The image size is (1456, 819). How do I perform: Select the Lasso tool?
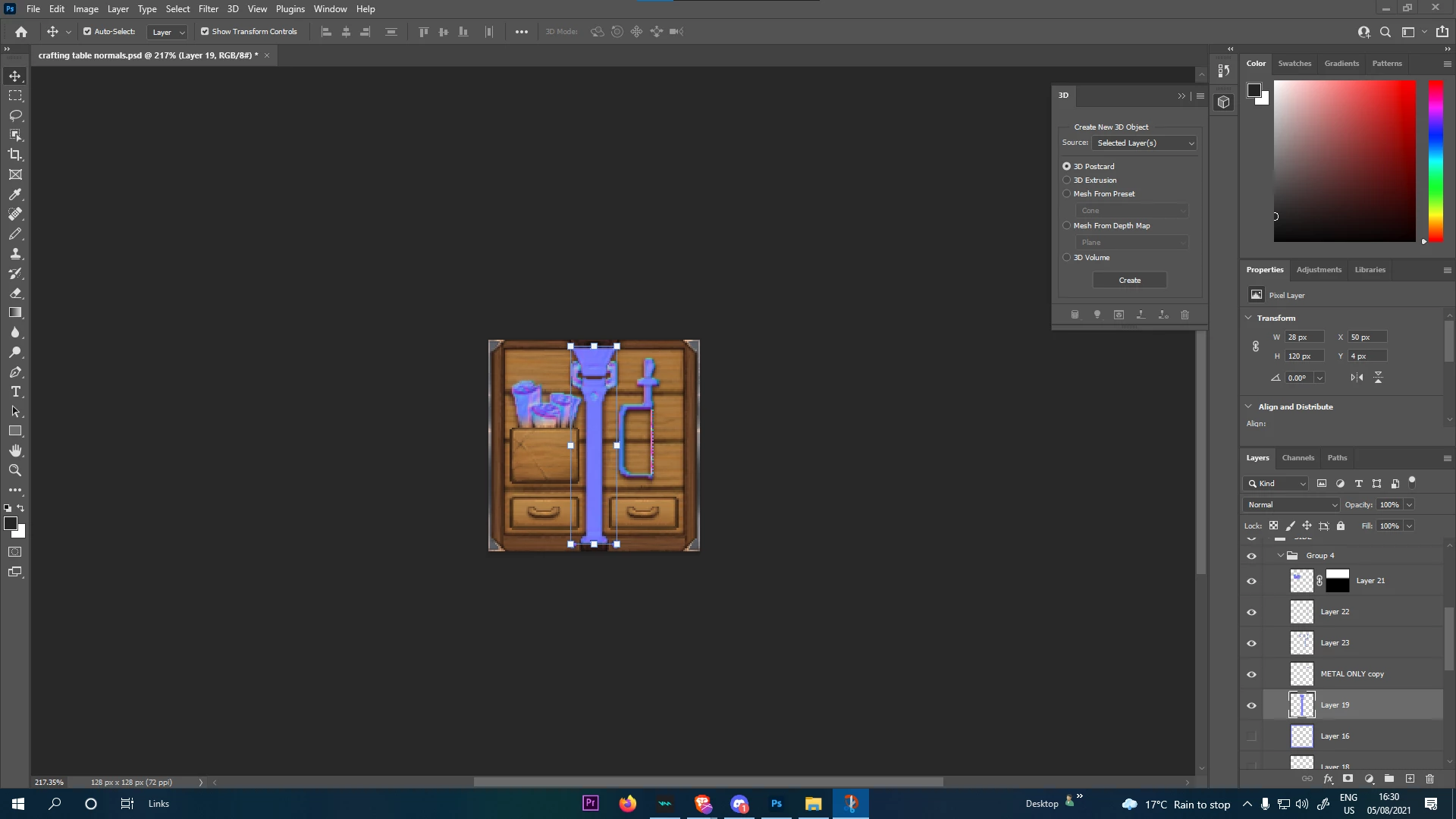click(x=15, y=115)
